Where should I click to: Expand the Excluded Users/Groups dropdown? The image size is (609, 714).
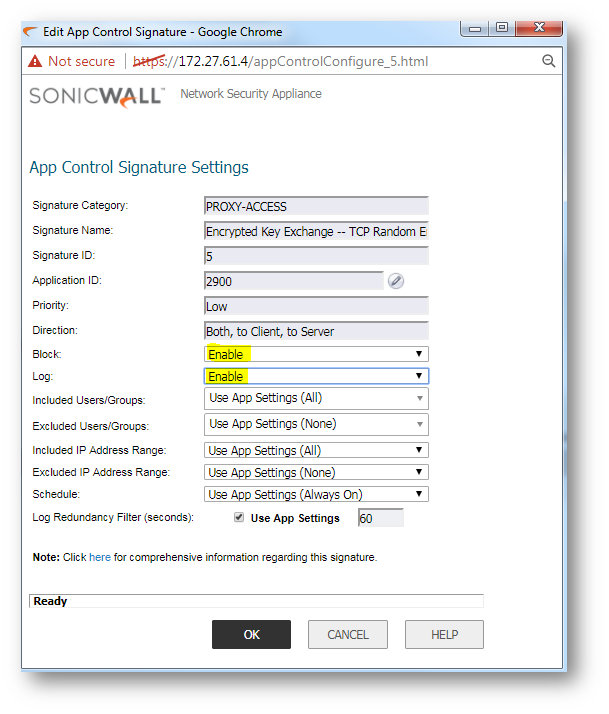(316, 424)
